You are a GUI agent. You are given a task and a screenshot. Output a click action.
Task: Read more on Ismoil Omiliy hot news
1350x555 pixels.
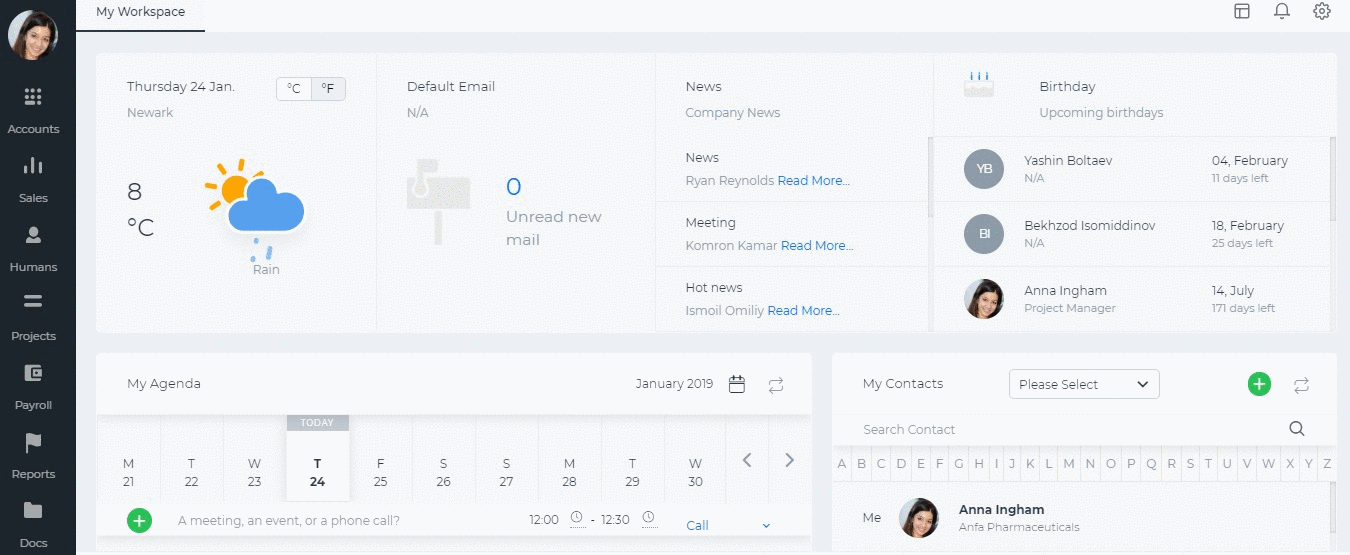point(803,311)
